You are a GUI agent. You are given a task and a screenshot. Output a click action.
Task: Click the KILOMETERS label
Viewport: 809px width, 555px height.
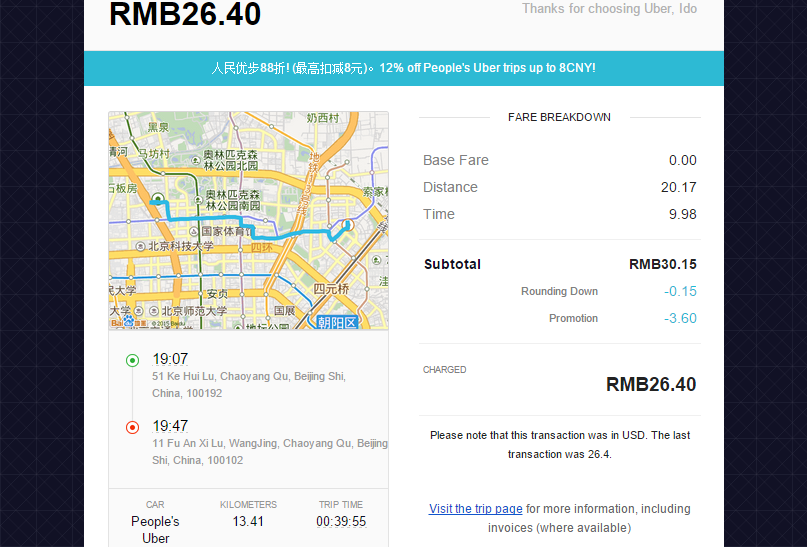(x=248, y=504)
